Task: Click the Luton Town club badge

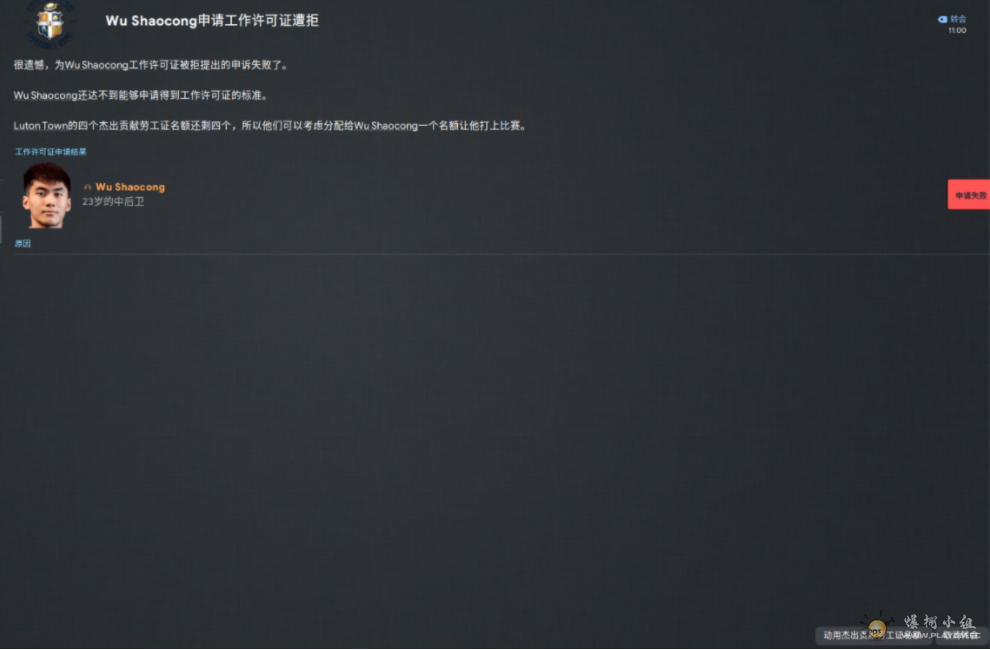Action: 50,23
